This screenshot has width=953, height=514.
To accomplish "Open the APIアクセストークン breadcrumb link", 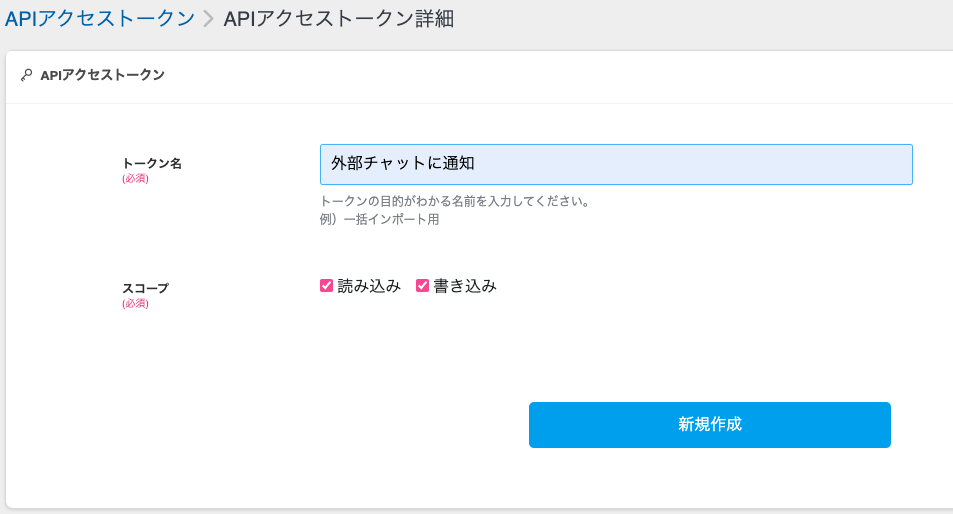I will click(x=100, y=18).
